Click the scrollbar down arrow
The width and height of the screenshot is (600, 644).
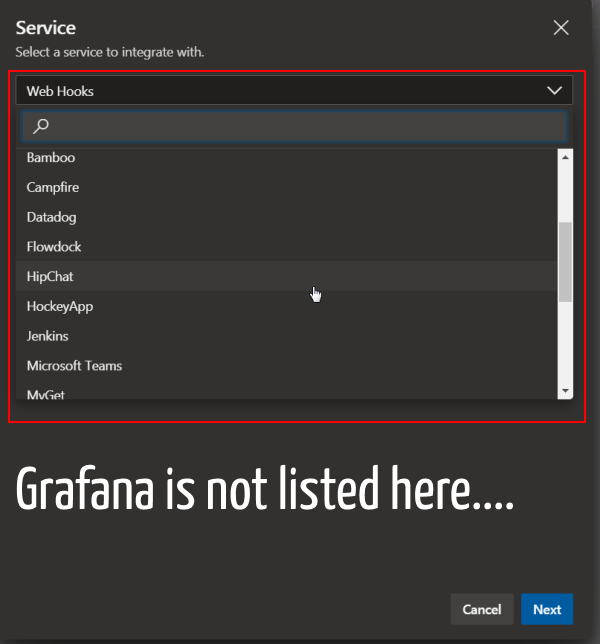[565, 391]
